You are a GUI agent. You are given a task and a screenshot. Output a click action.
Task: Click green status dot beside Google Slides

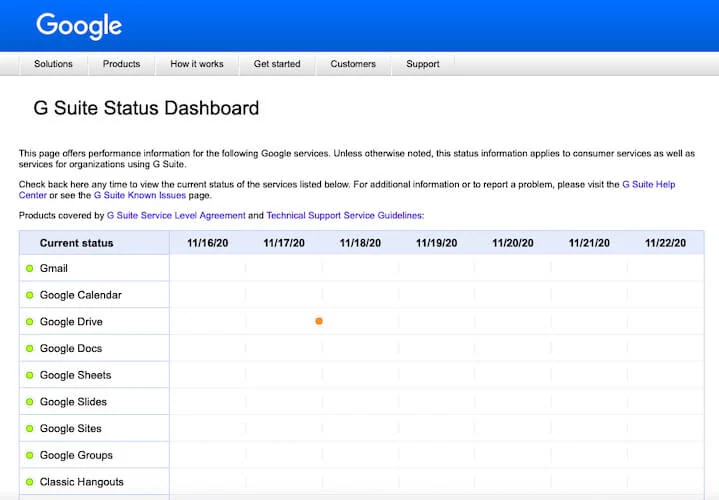[x=30, y=402]
